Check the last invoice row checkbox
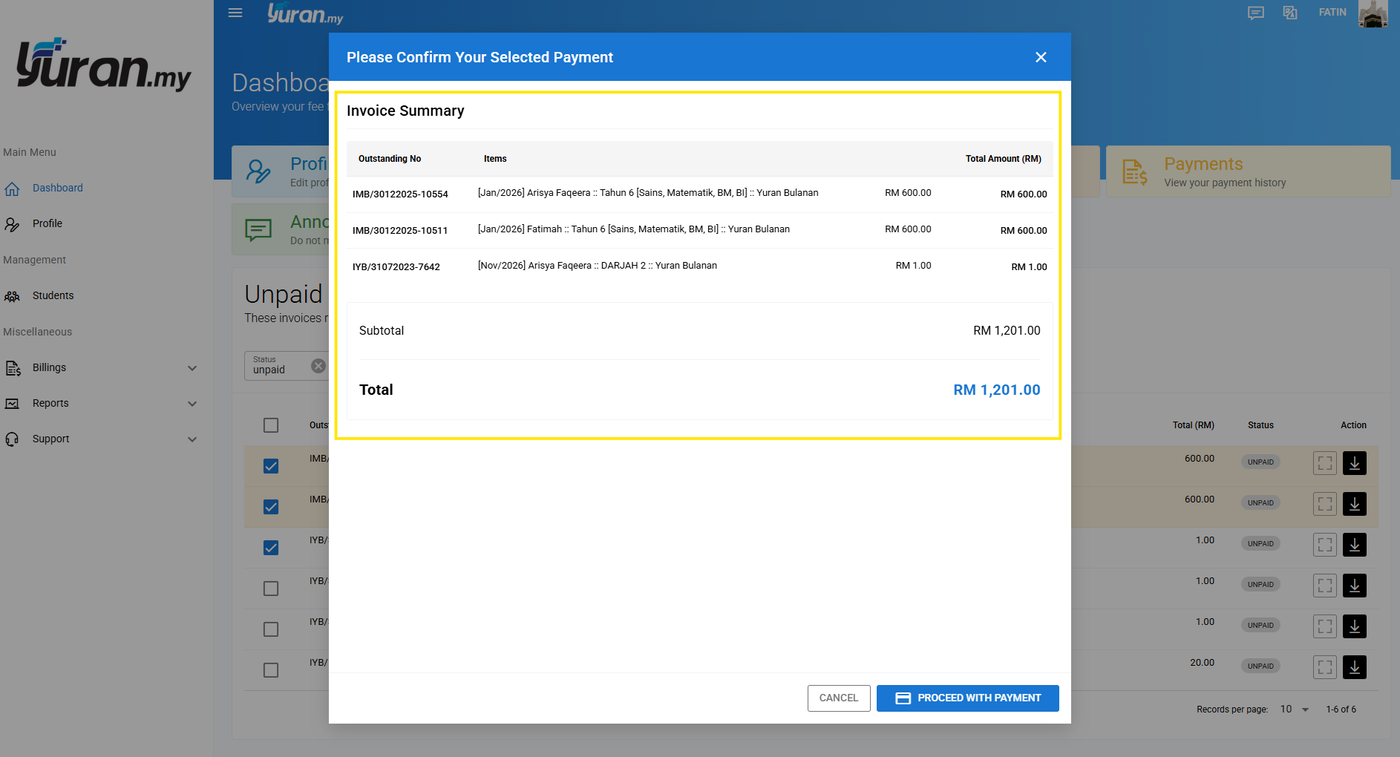 click(x=271, y=670)
